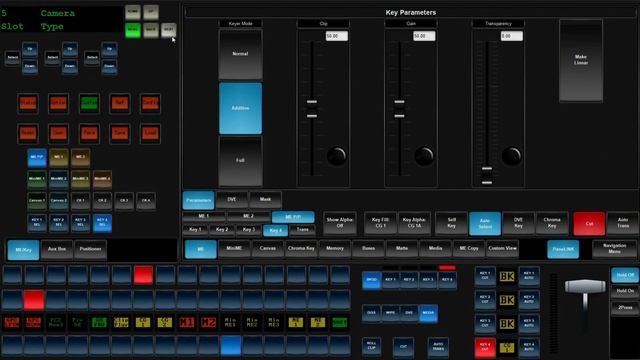The width and height of the screenshot is (640, 360).
Task: Click the red KEY 4 CUT button
Action: pos(485,347)
